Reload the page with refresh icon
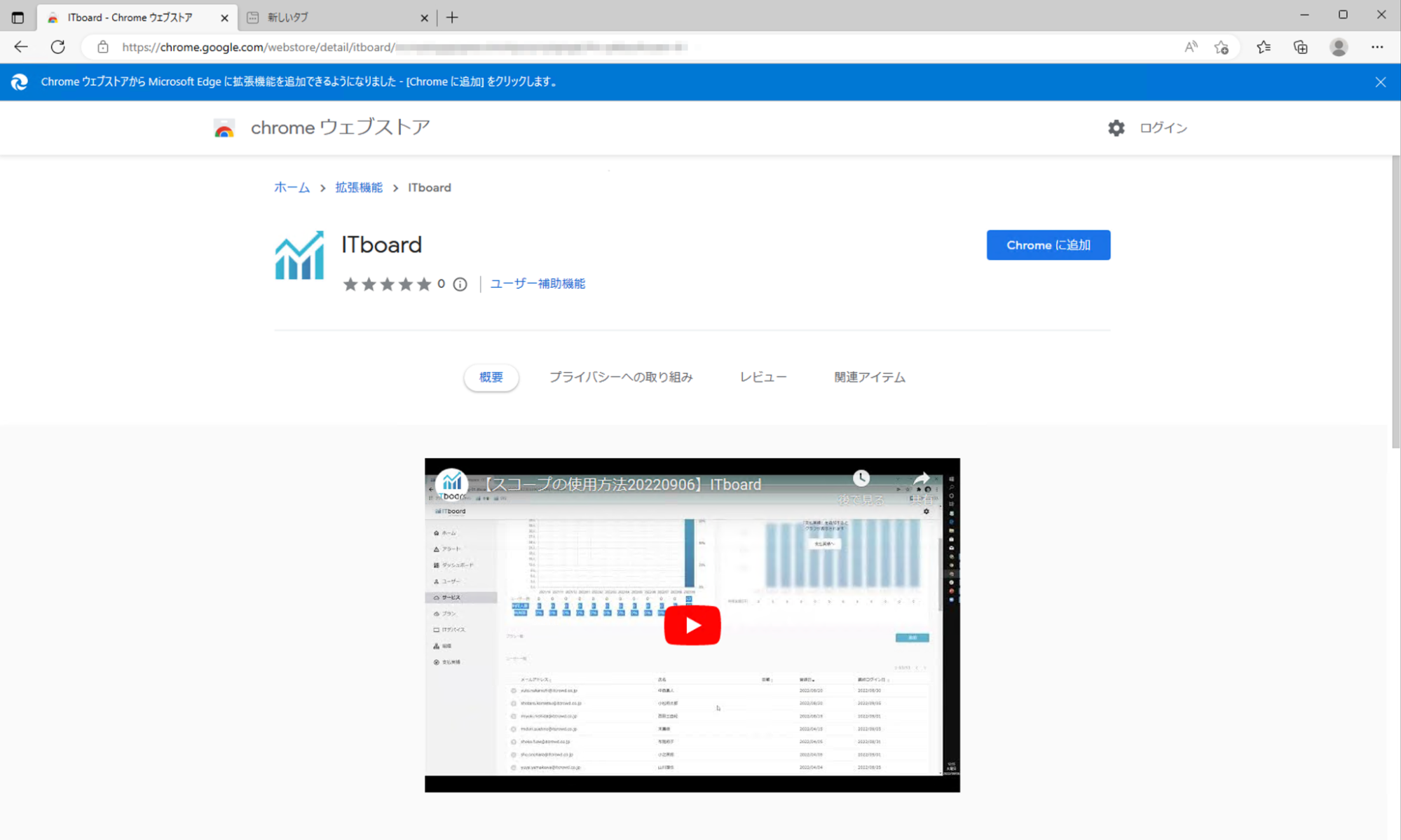Viewport: 1401px width, 840px height. 58,47
